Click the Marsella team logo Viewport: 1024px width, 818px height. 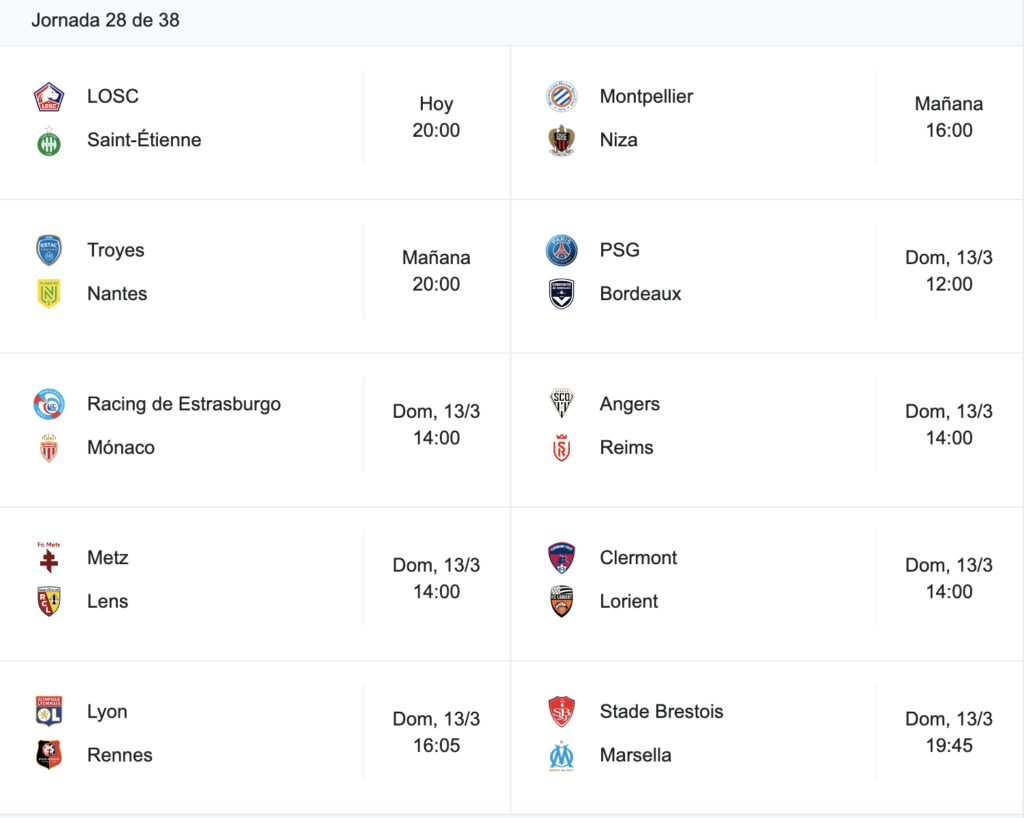pyautogui.click(x=562, y=756)
